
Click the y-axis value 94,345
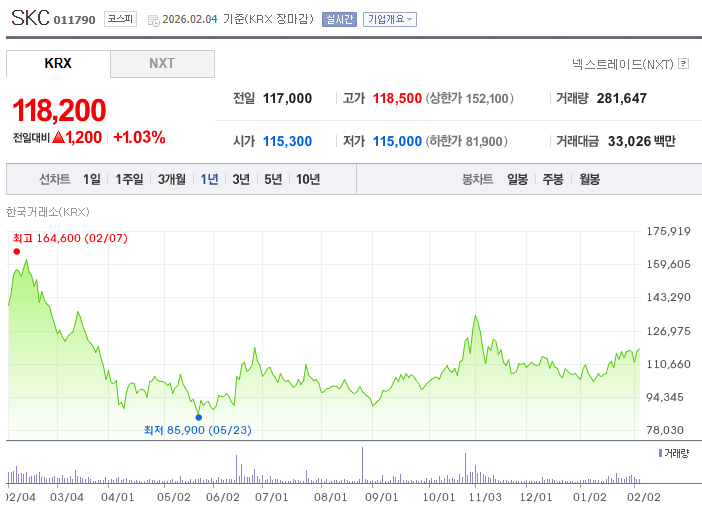(665, 398)
